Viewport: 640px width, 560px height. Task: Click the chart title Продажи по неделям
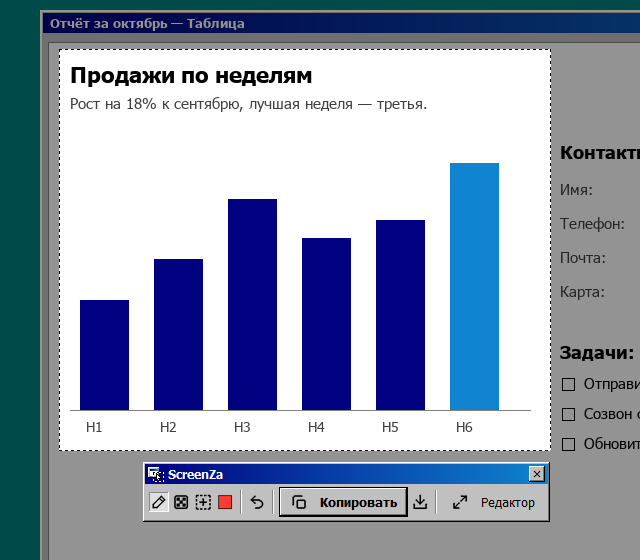click(191, 76)
